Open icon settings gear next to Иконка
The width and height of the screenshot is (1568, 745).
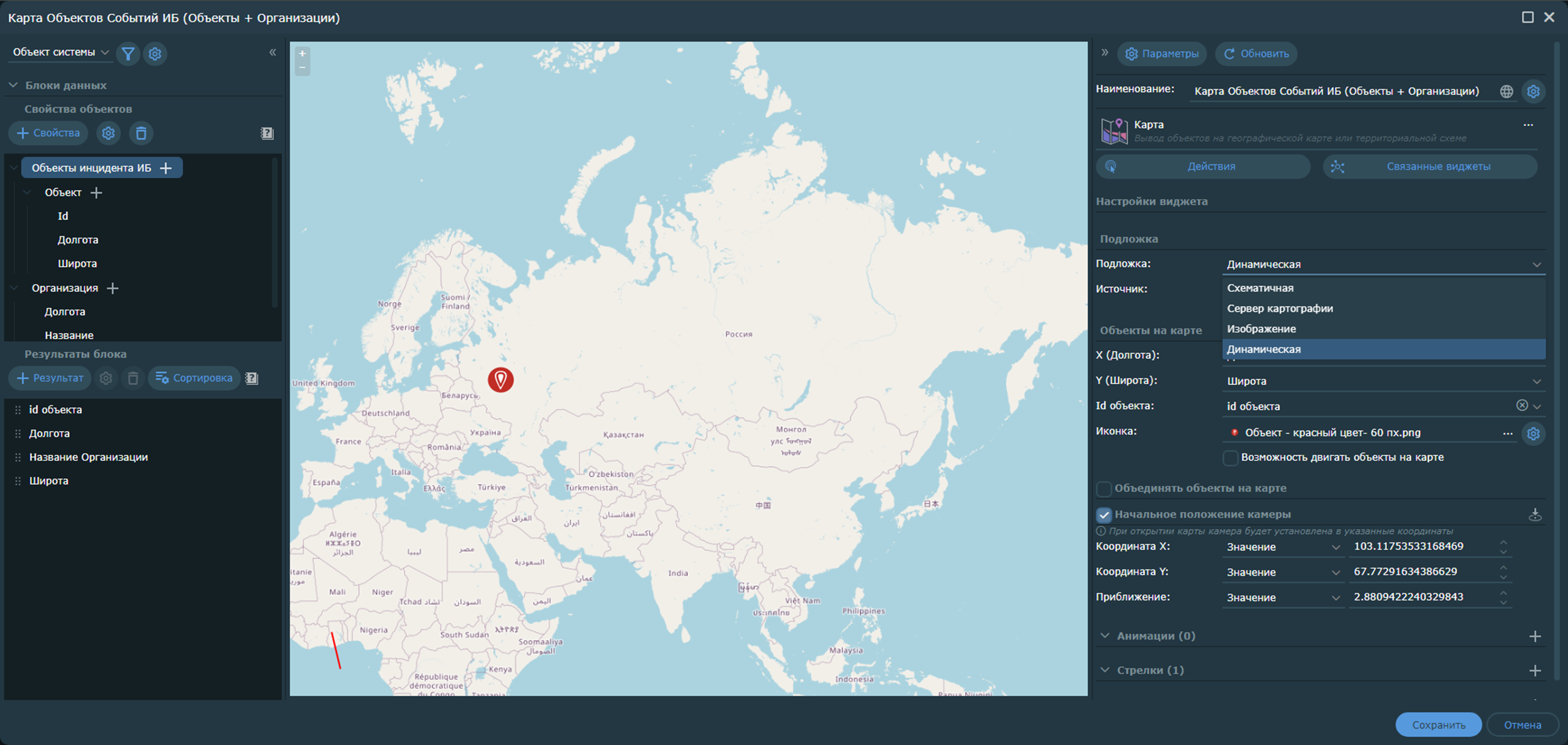1533,434
